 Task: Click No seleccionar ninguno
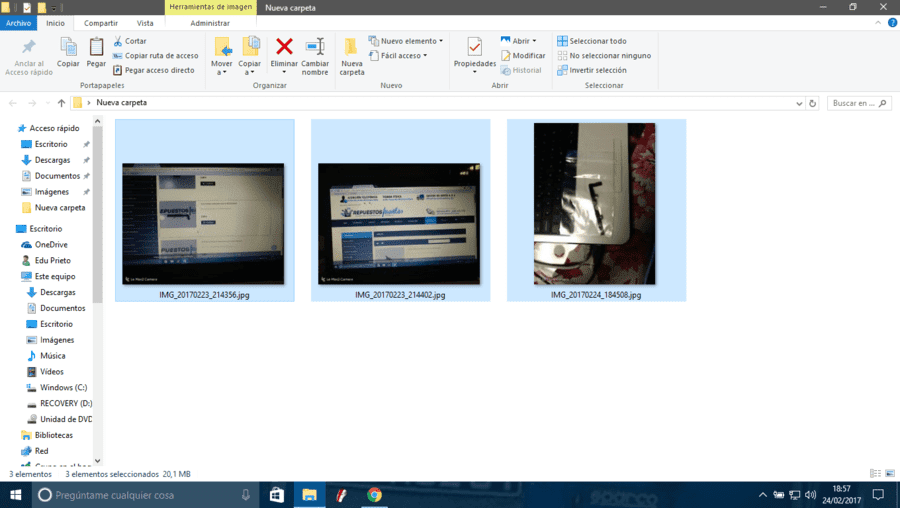[604, 56]
